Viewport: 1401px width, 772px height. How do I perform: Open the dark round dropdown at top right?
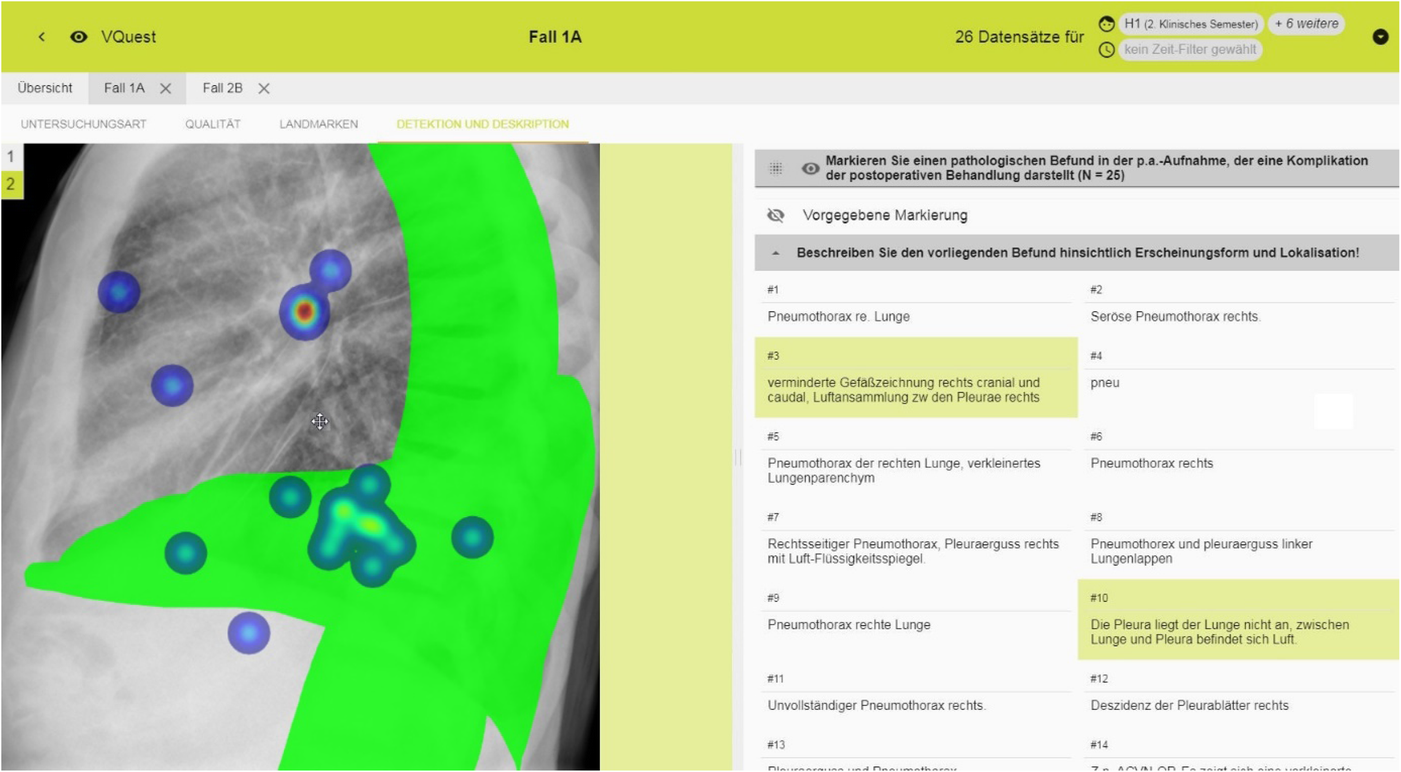tap(1380, 37)
